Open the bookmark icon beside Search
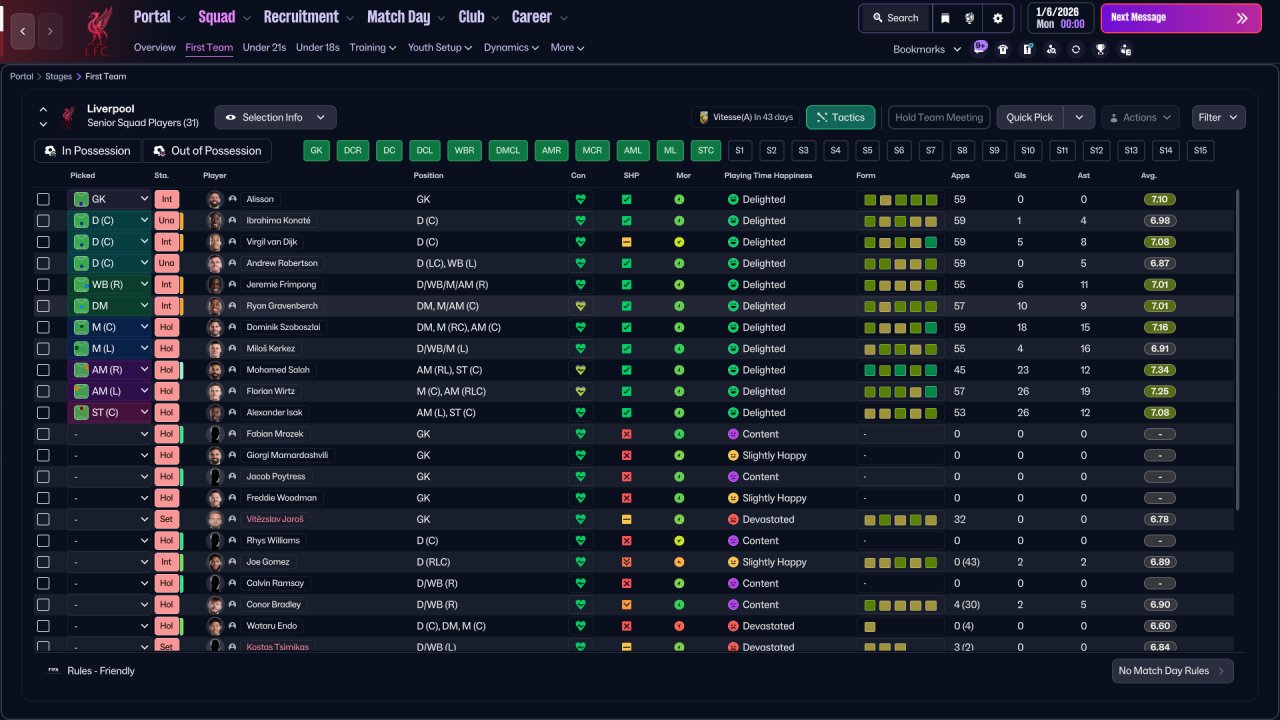Viewport: 1280px width, 720px height. tap(945, 18)
